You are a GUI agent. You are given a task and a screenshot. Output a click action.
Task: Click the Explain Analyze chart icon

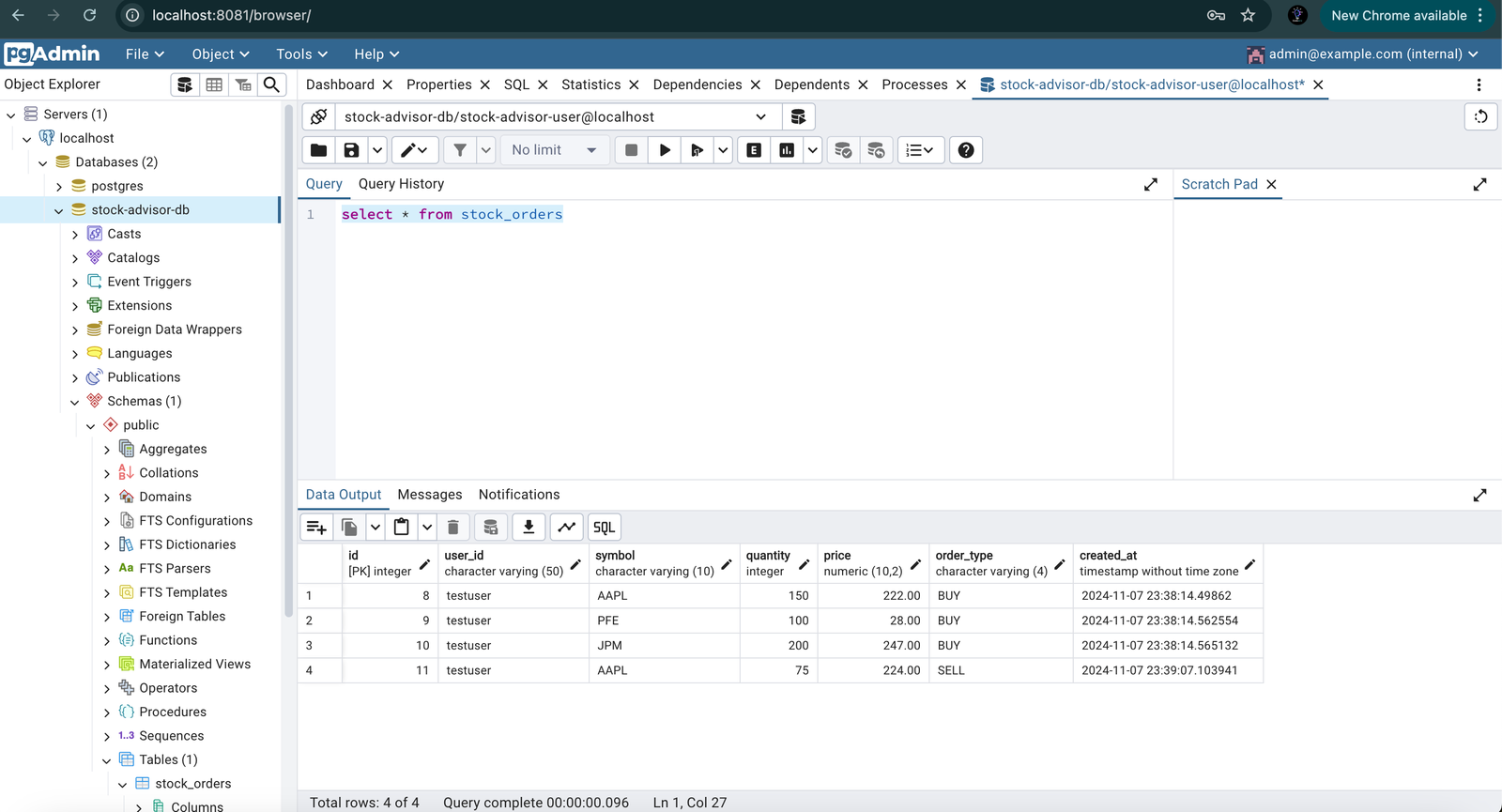[x=787, y=150]
